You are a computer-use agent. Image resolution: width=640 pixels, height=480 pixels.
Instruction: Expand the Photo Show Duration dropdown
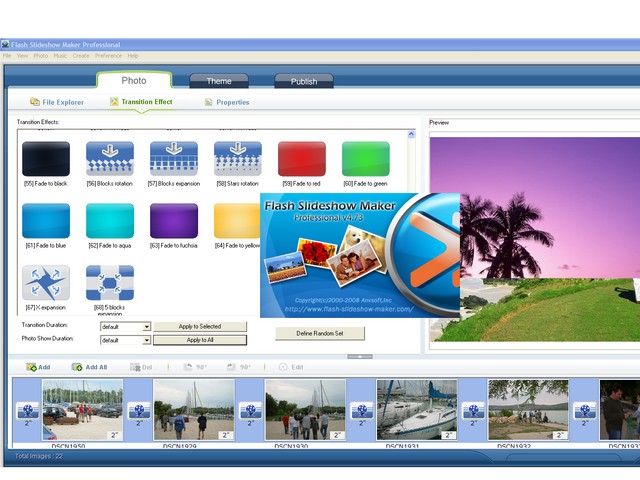pos(147,340)
